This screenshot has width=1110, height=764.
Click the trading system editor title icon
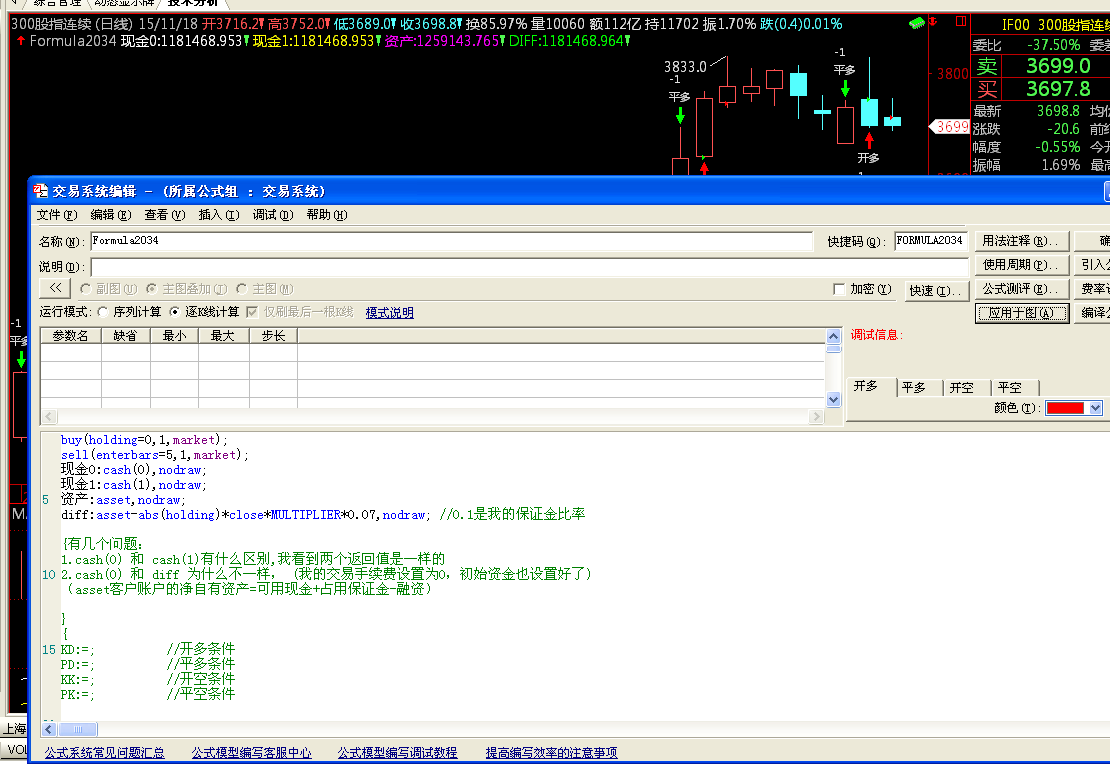coord(40,191)
